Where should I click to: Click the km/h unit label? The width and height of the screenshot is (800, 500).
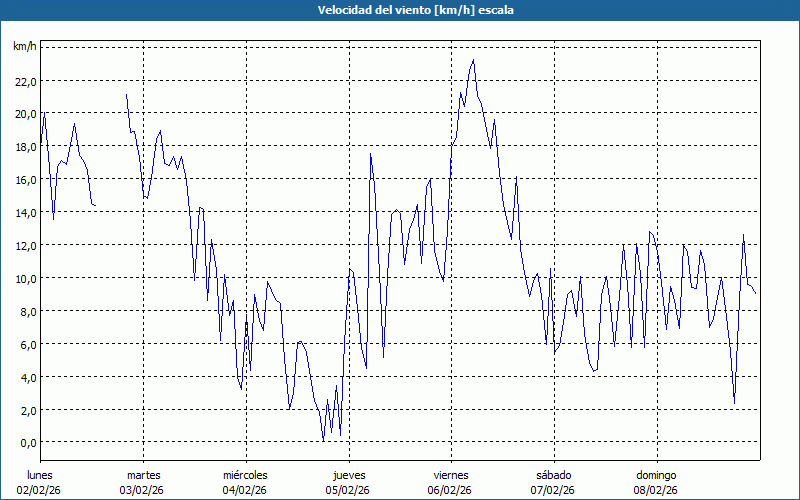click(x=24, y=47)
